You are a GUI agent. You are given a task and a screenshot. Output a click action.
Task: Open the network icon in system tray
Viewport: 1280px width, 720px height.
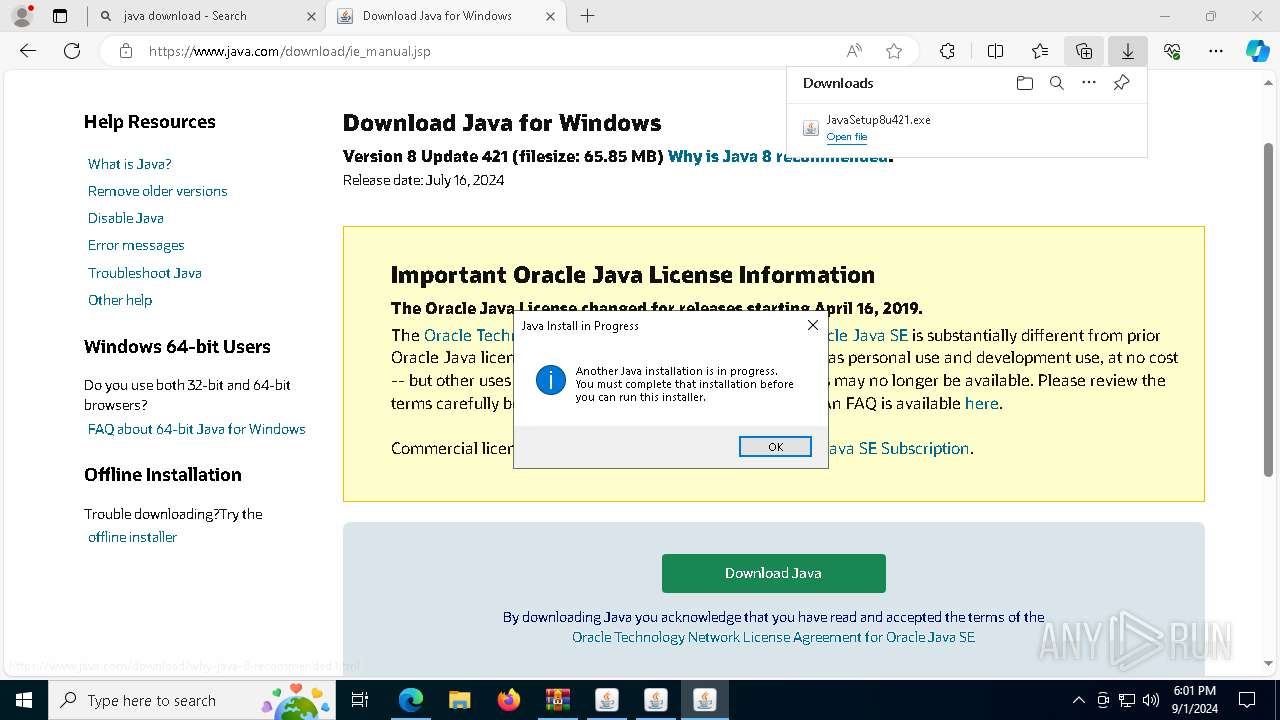point(1127,700)
